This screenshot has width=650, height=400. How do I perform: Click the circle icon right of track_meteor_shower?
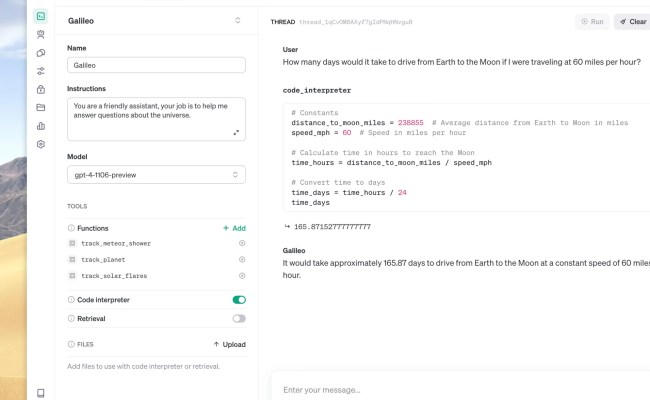(x=242, y=243)
